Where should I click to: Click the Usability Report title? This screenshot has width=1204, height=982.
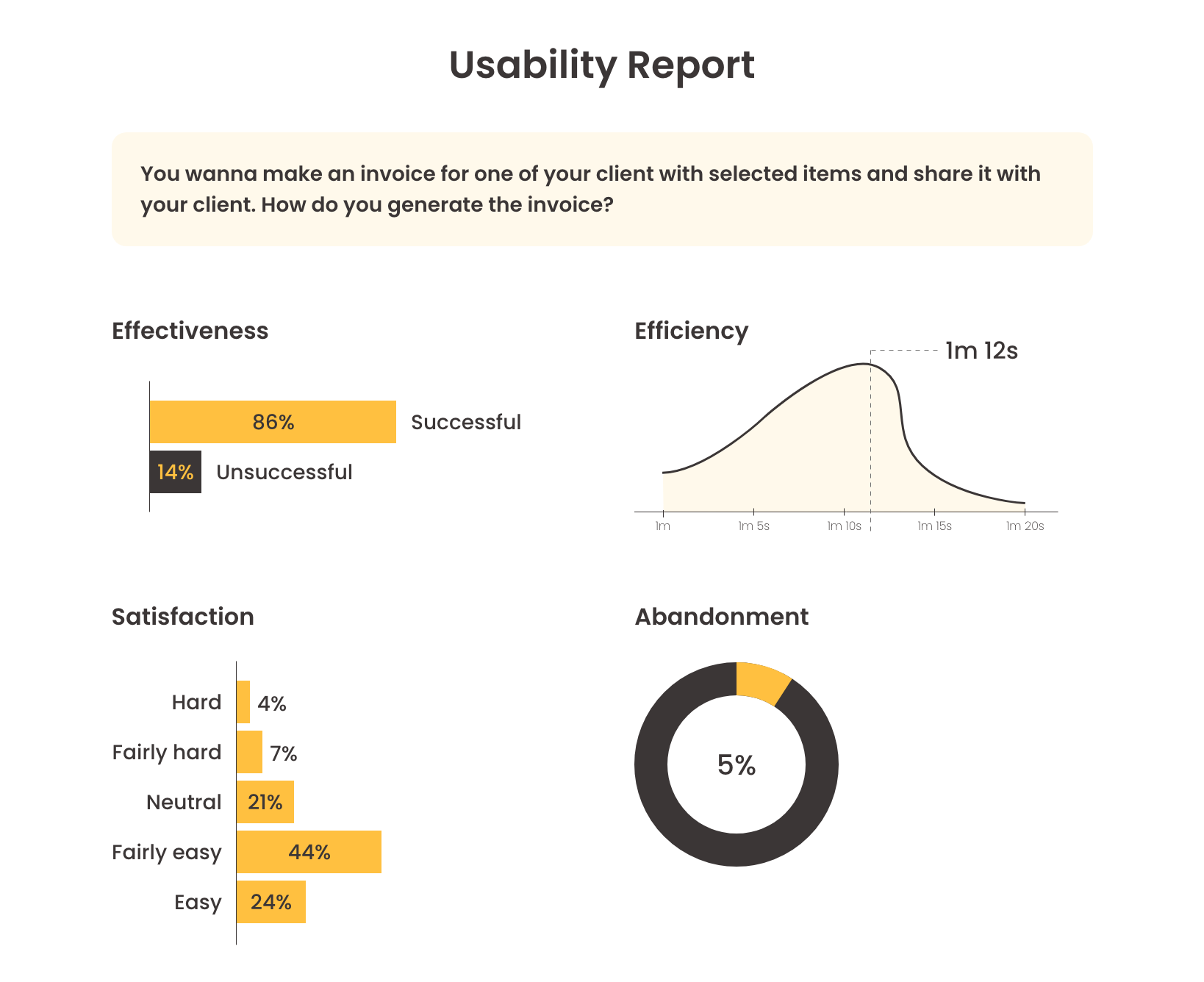coord(602,65)
